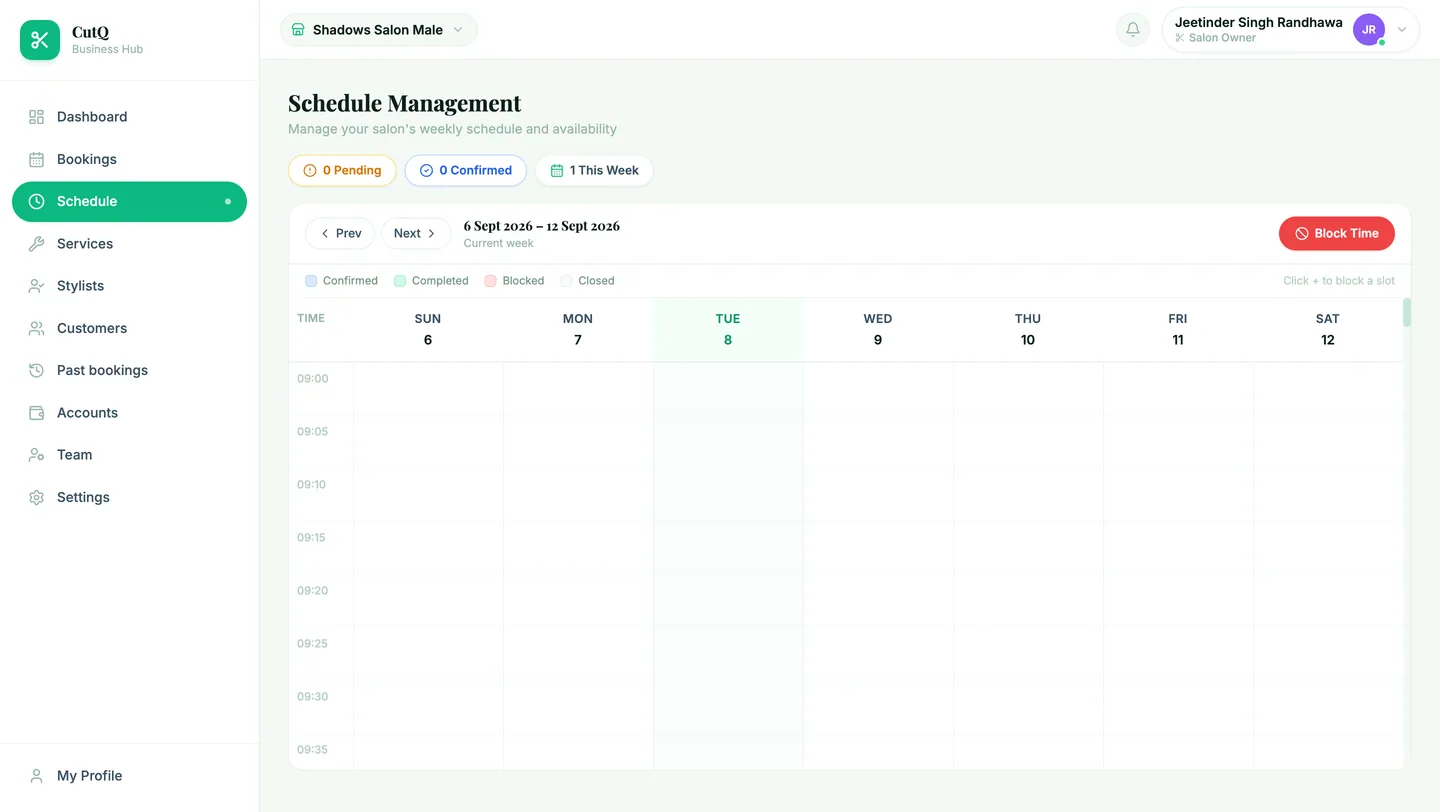Advance to next week with Next

click(x=415, y=233)
